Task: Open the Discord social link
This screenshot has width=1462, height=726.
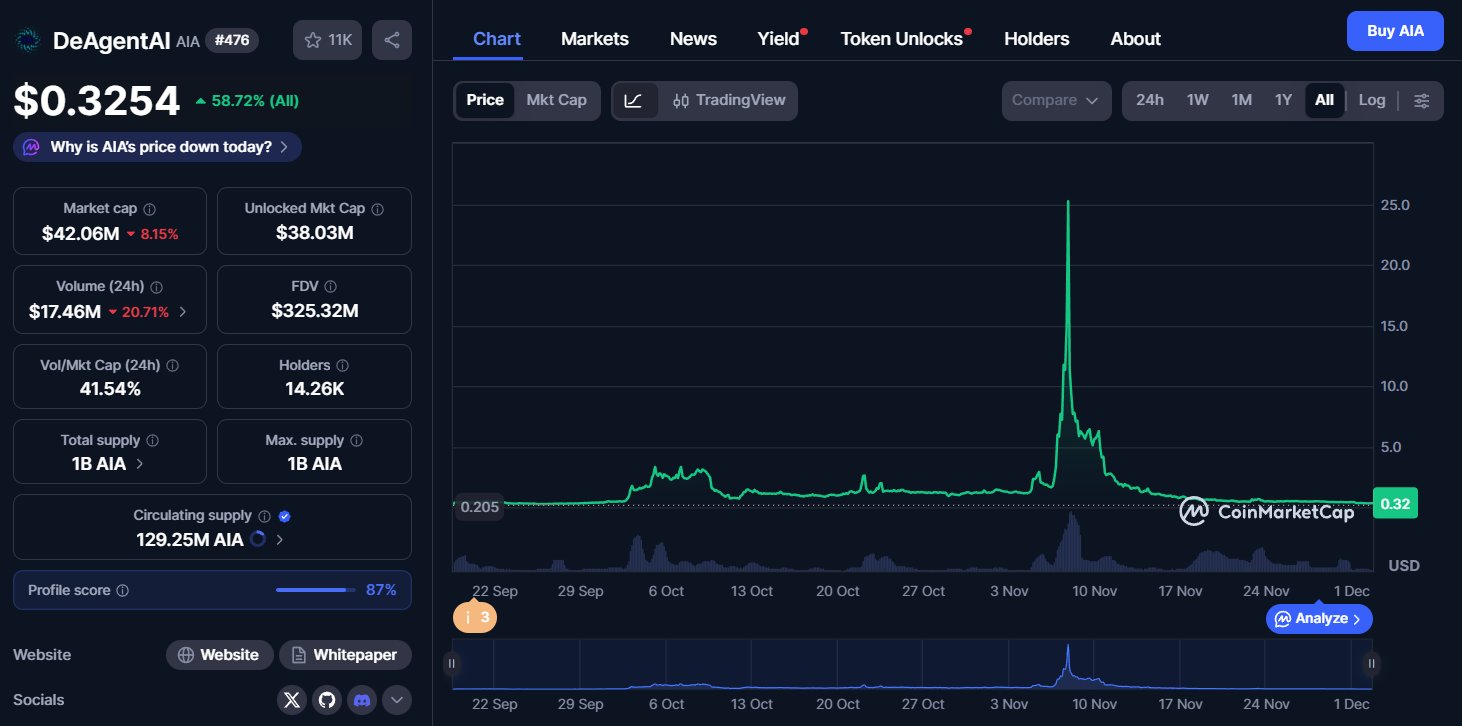Action: (361, 700)
